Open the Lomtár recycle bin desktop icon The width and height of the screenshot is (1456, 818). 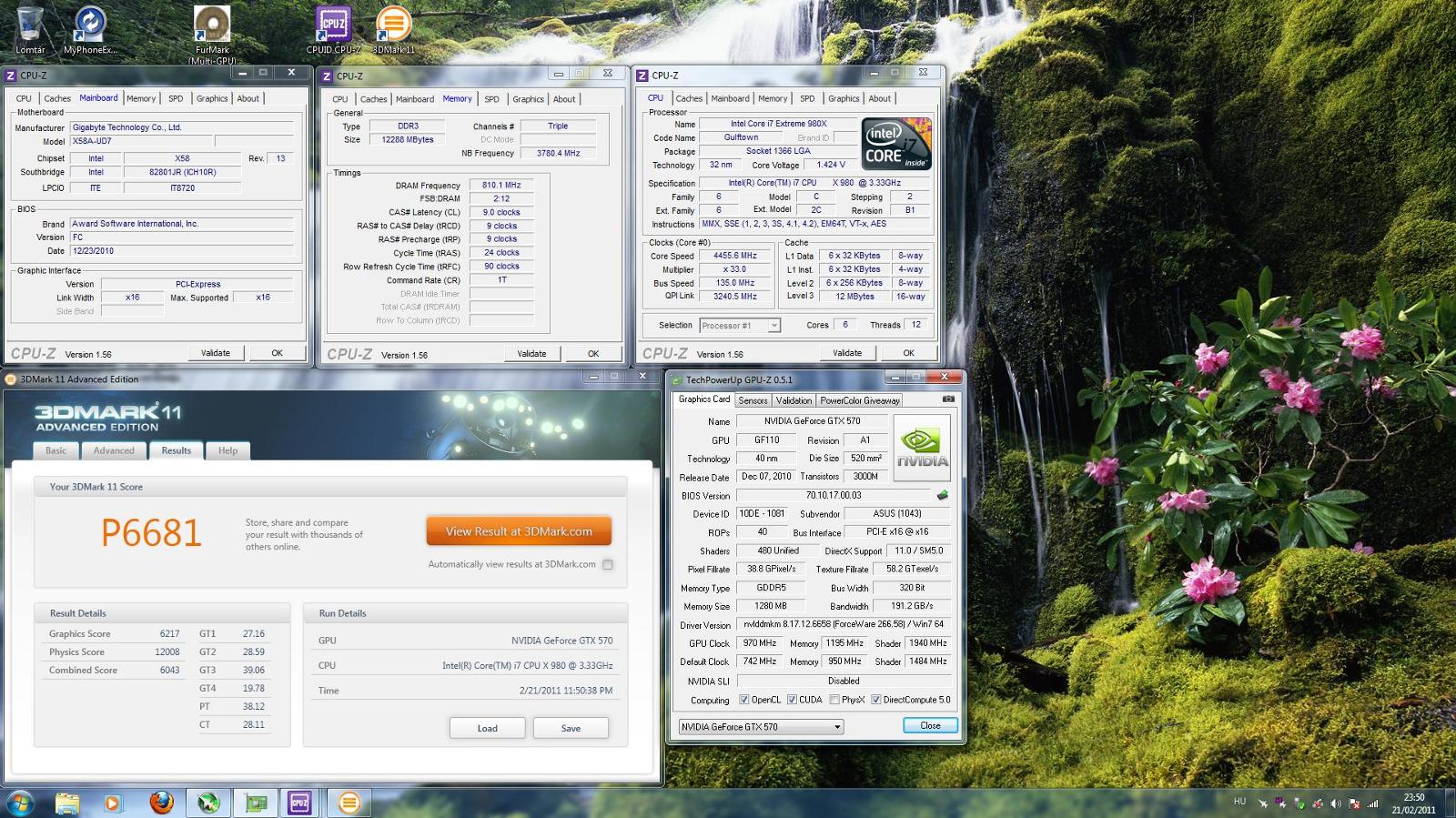30,30
